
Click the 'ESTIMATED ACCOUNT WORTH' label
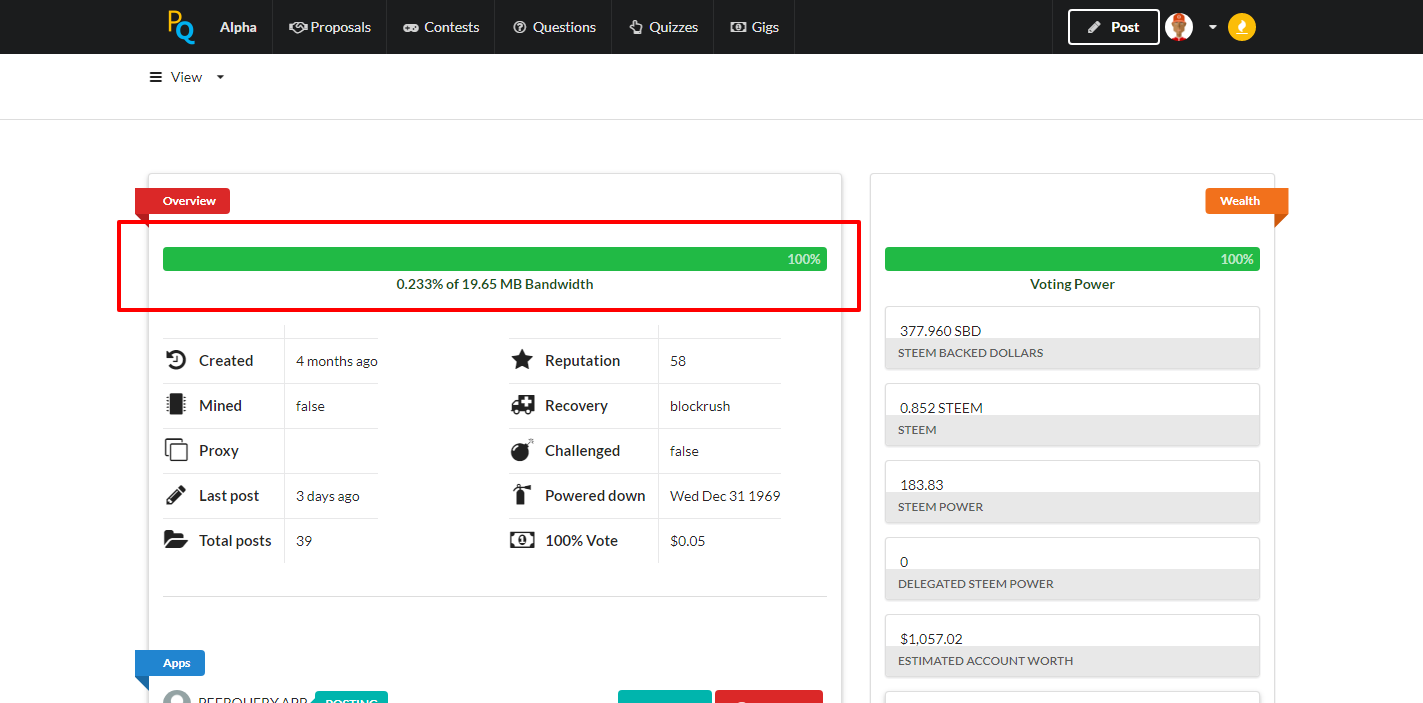coord(985,661)
